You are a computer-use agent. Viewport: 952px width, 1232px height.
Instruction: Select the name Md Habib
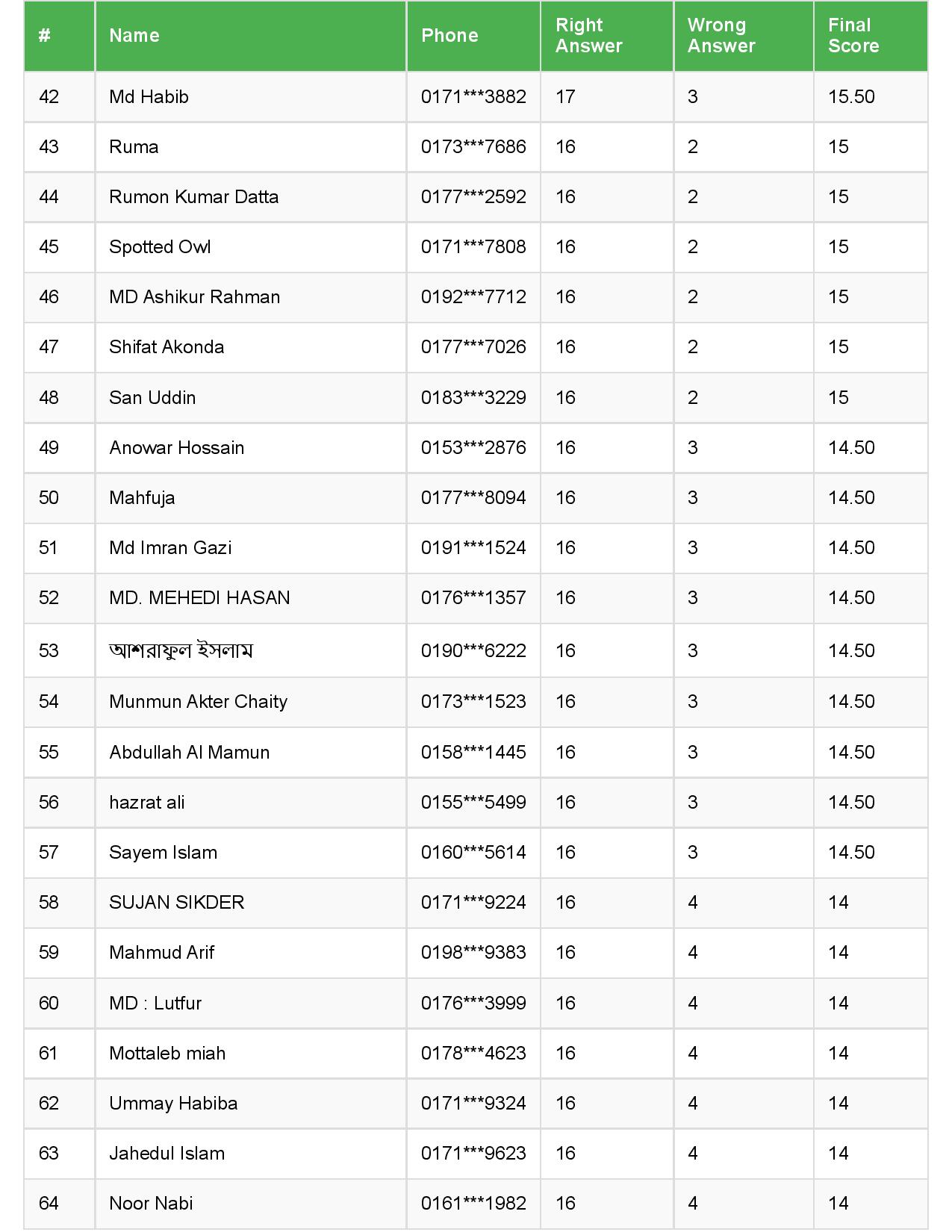pyautogui.click(x=149, y=97)
